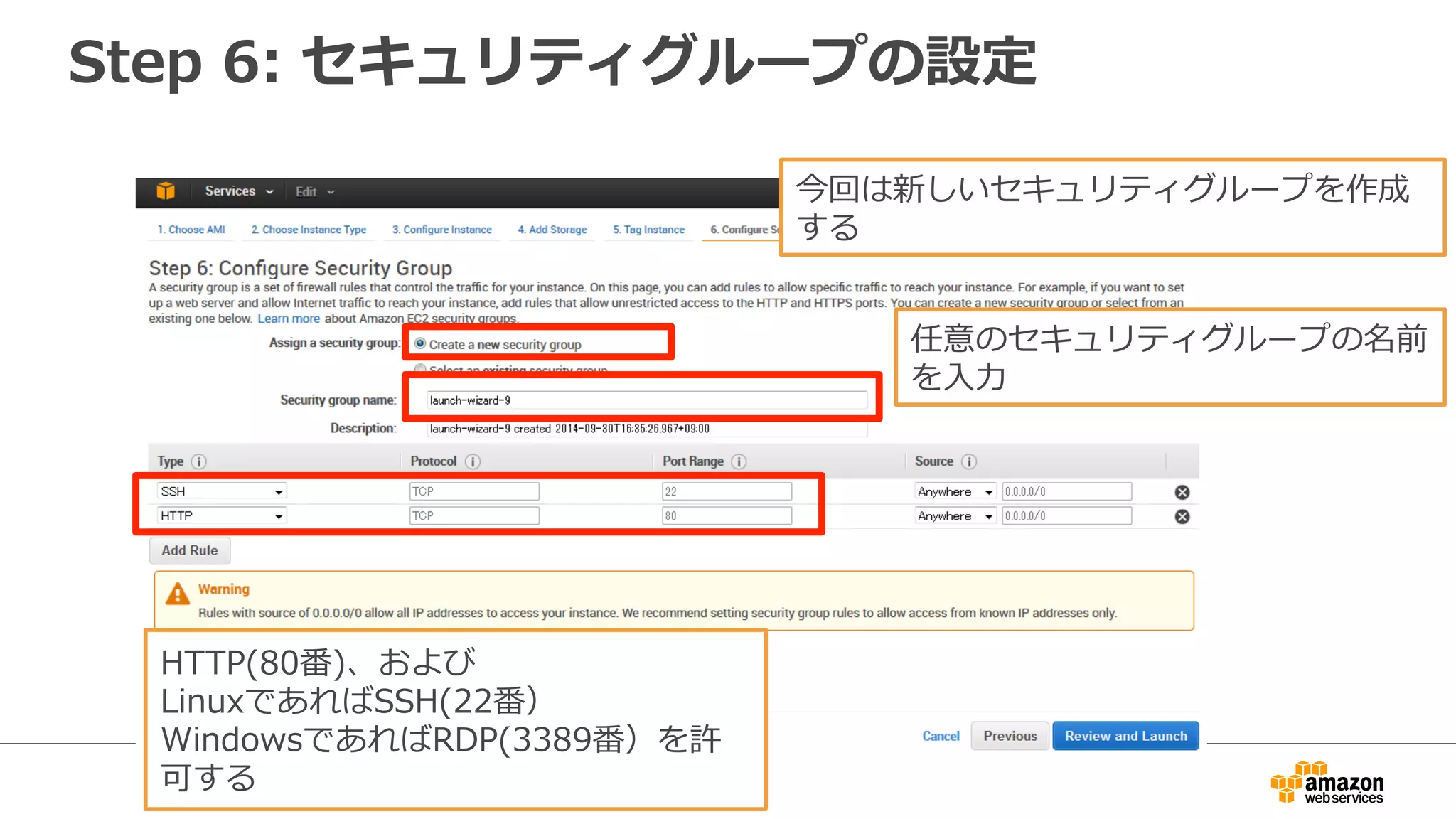Follow the Learn more link
The width and height of the screenshot is (1456, 819).
(x=289, y=318)
